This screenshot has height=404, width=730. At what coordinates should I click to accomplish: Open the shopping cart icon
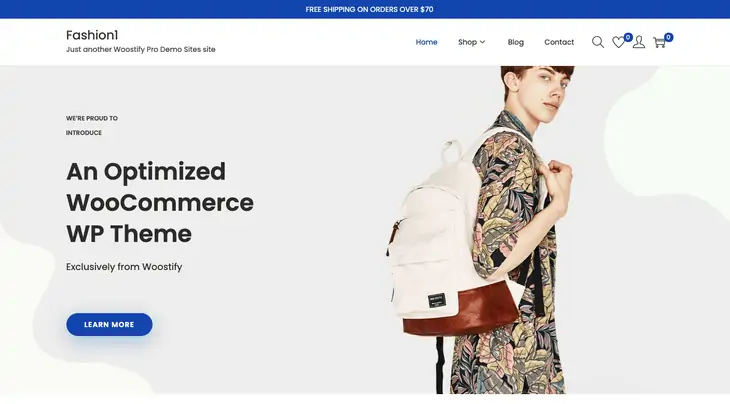click(659, 43)
